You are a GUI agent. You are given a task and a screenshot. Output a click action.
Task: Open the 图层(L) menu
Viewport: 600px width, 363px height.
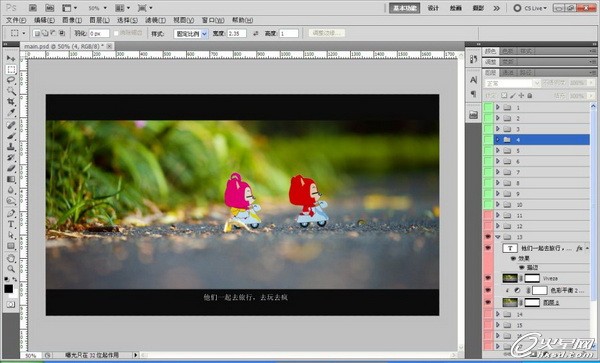click(x=99, y=20)
